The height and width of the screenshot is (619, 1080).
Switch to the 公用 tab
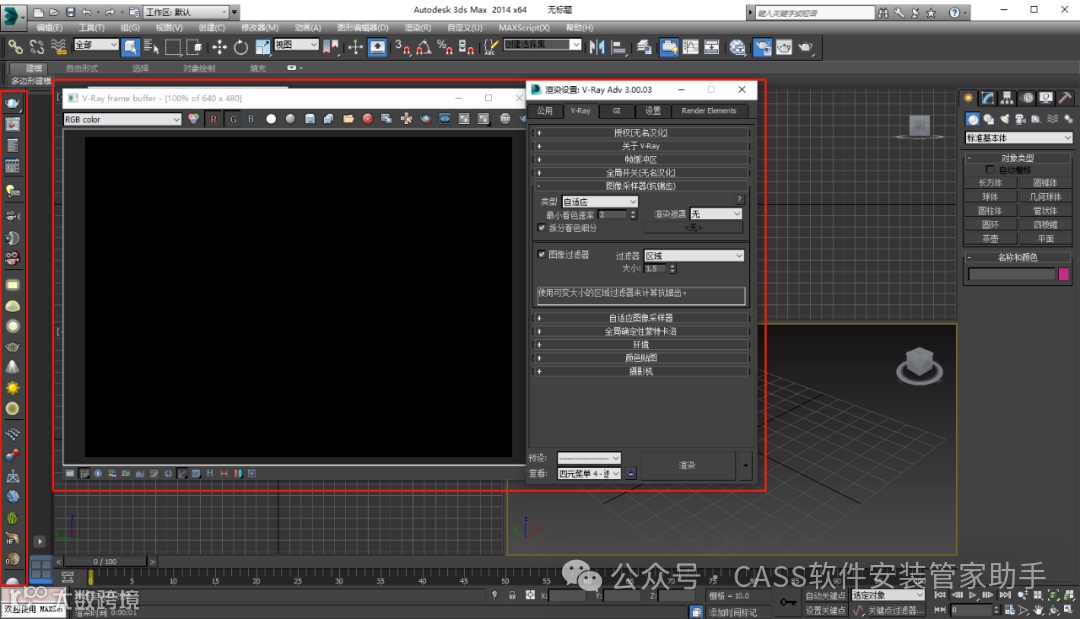pos(545,110)
